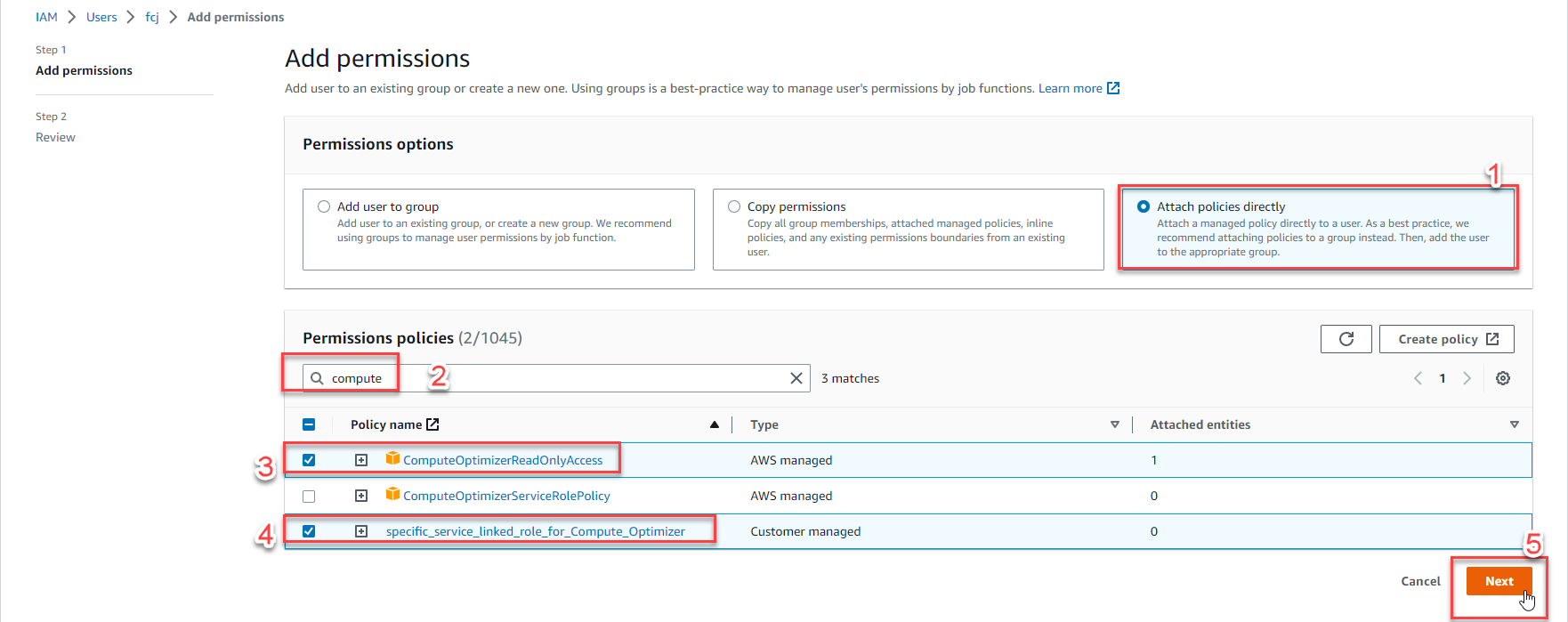The image size is (1568, 622).
Task: Uncheck the specific_service_linked_role_for_Compute_Optimizer checkbox
Action: pos(309,531)
